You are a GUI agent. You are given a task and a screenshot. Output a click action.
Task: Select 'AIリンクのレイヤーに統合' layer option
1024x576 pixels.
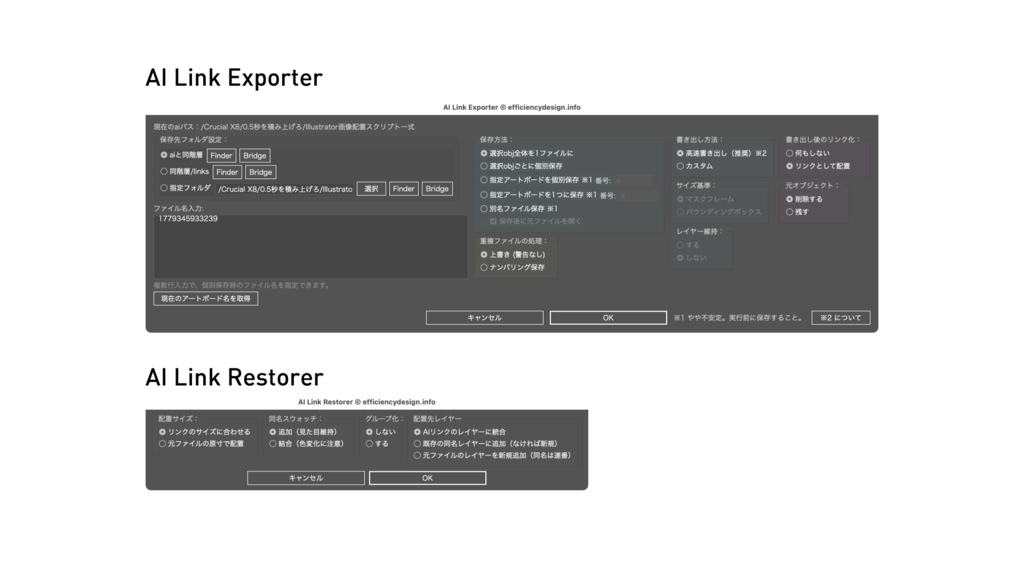click(417, 432)
